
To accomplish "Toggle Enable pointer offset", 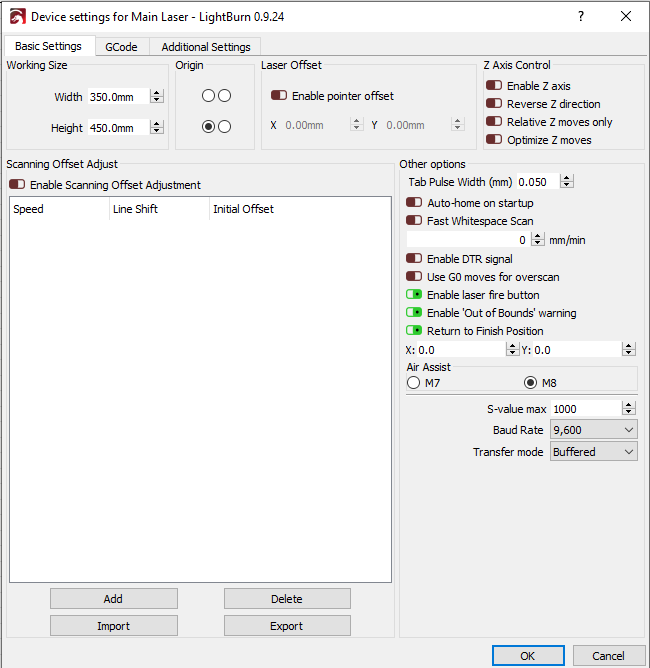I will pyautogui.click(x=279, y=95).
